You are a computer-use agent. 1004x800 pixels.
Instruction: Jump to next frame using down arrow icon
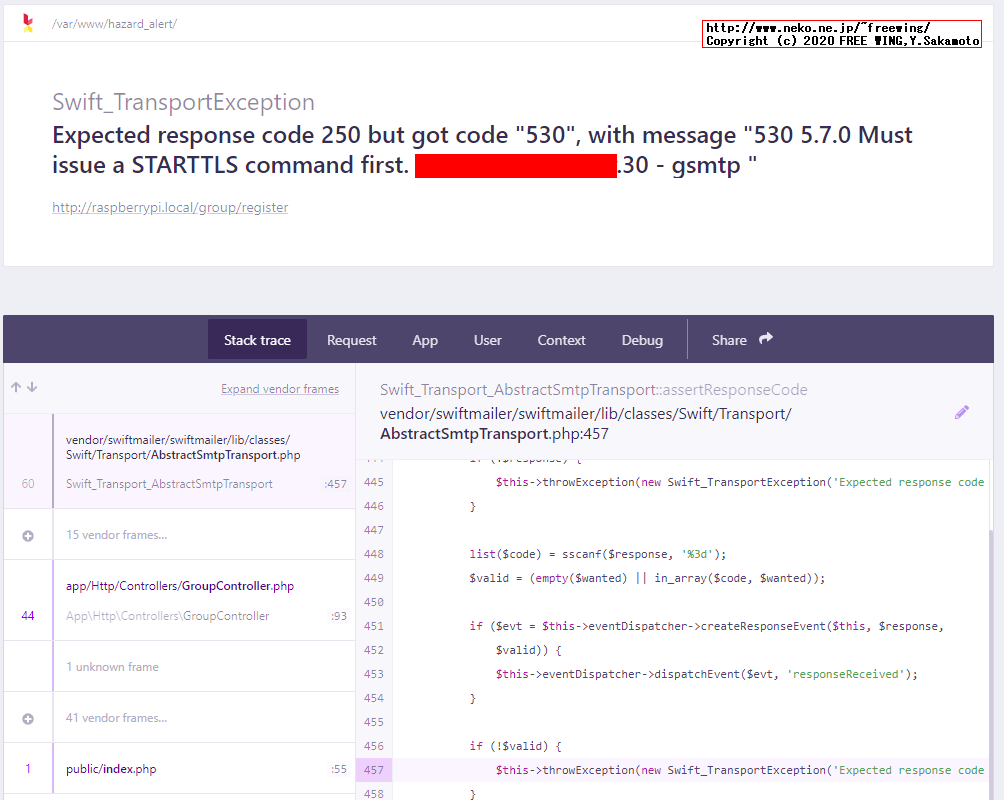pos(31,386)
